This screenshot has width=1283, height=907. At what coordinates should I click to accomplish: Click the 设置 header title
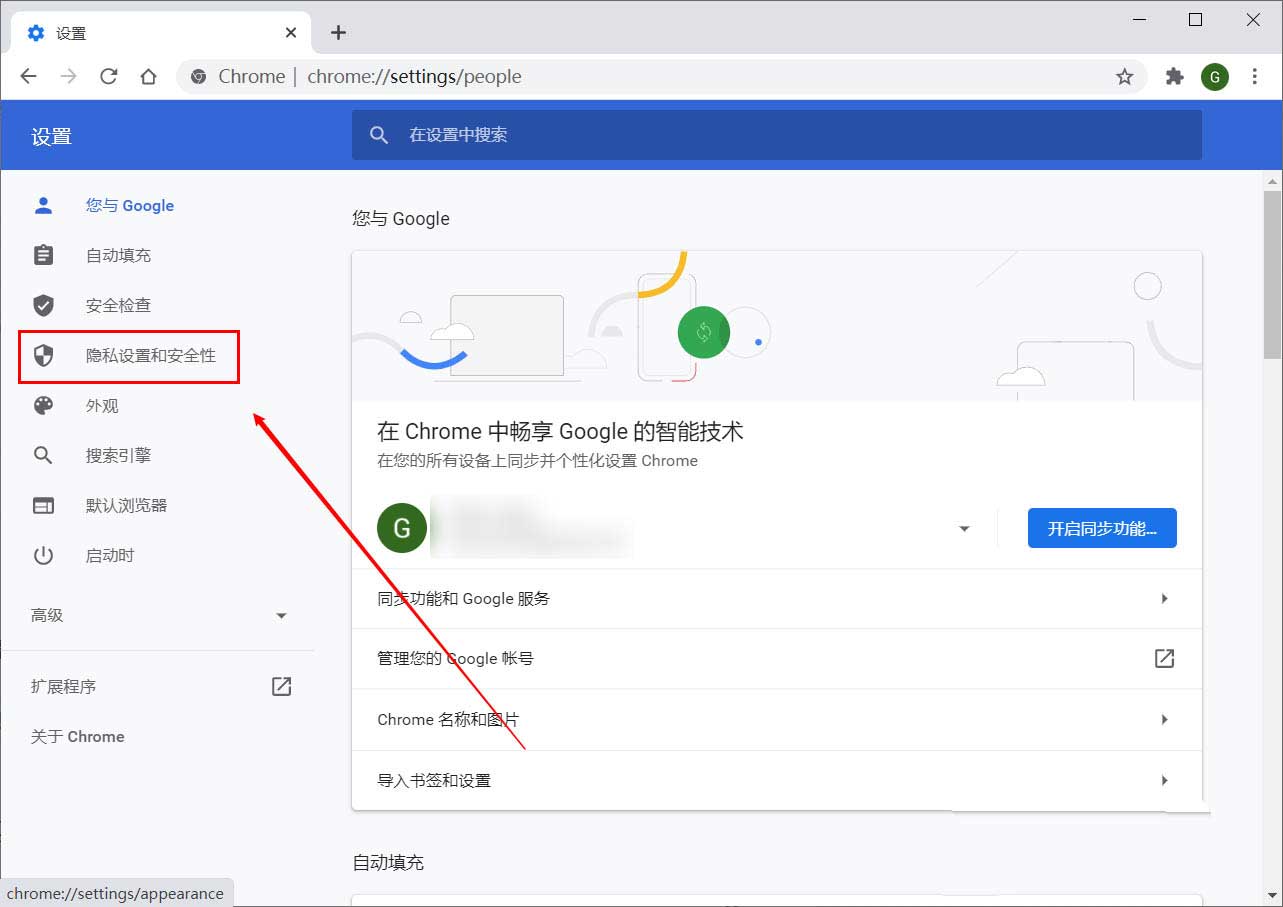click(x=51, y=137)
